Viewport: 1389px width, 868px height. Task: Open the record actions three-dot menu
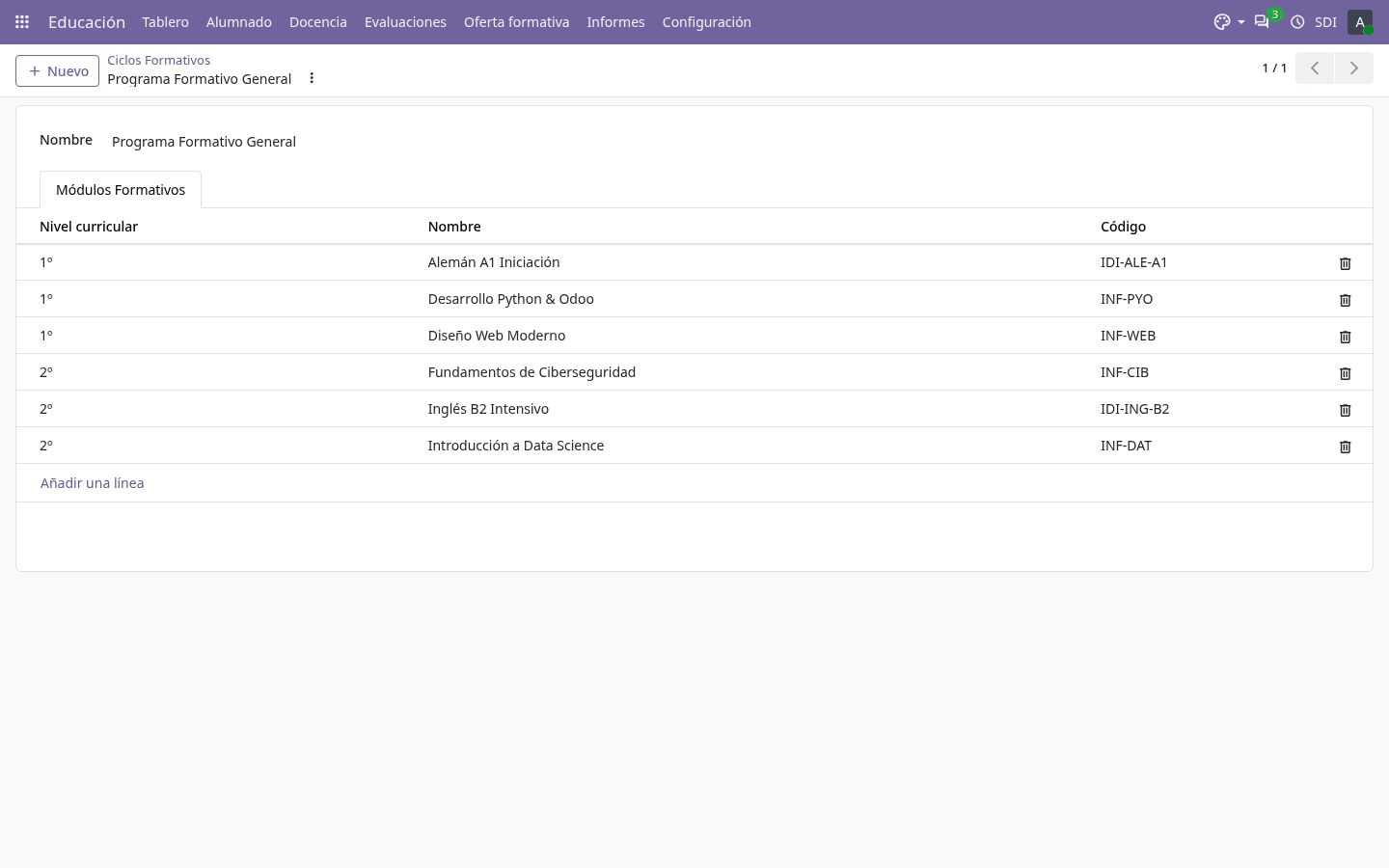(312, 78)
